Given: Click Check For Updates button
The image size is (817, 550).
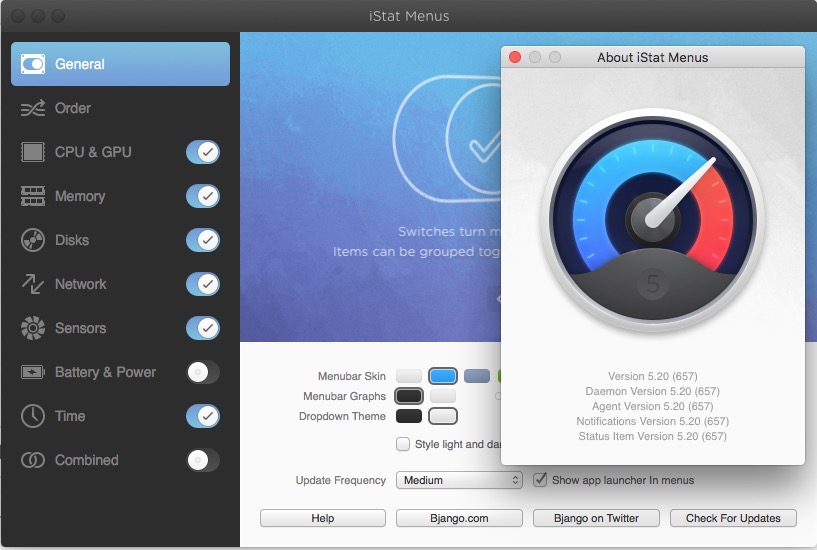Looking at the screenshot, I should (733, 518).
